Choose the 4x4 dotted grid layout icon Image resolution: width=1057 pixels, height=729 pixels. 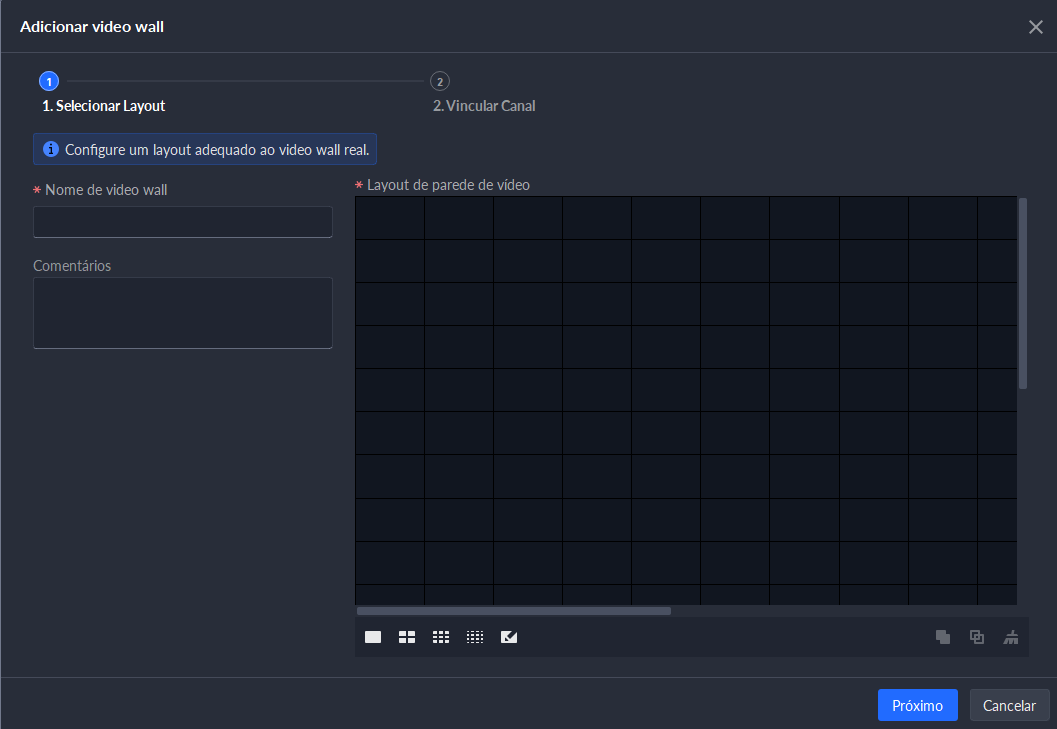pos(475,637)
